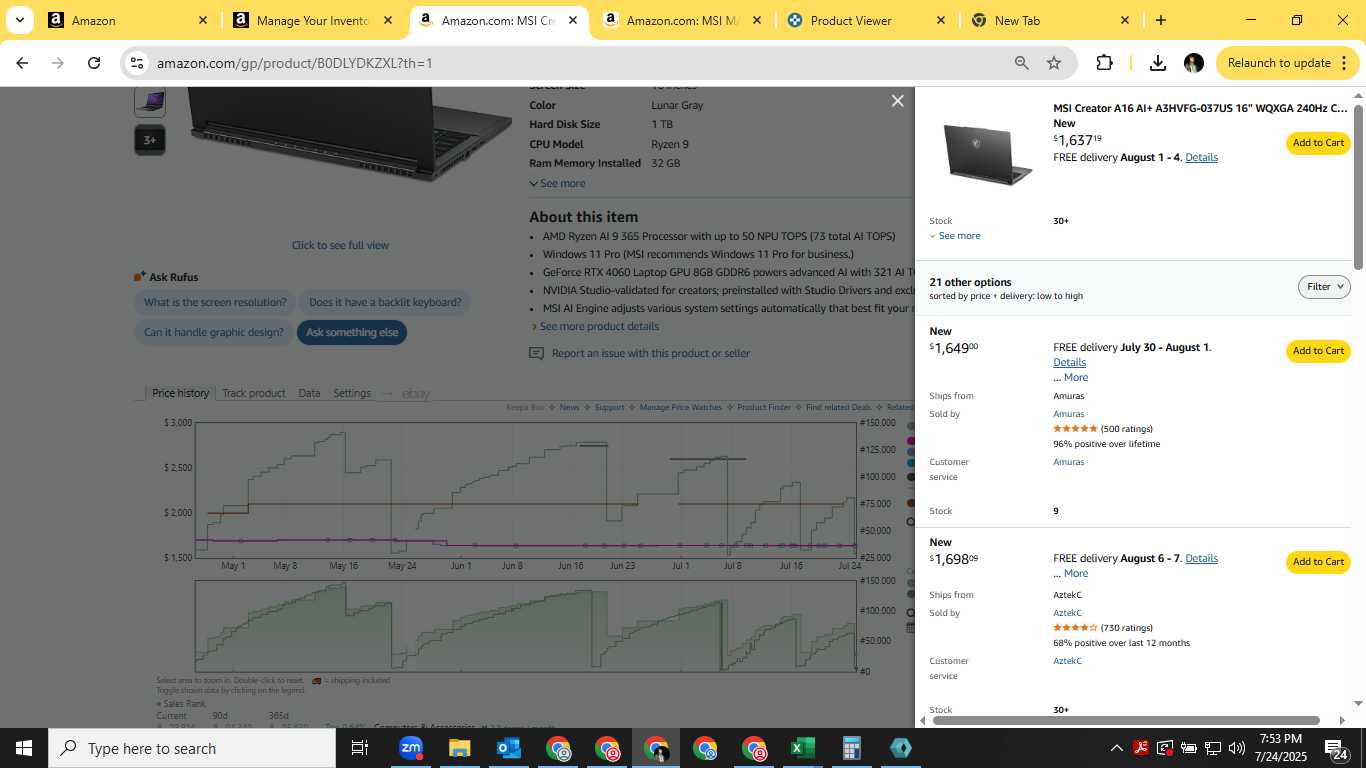Viewport: 1366px width, 768px height.
Task: Switch to Manage Your Inventory tab
Action: [x=312, y=20]
